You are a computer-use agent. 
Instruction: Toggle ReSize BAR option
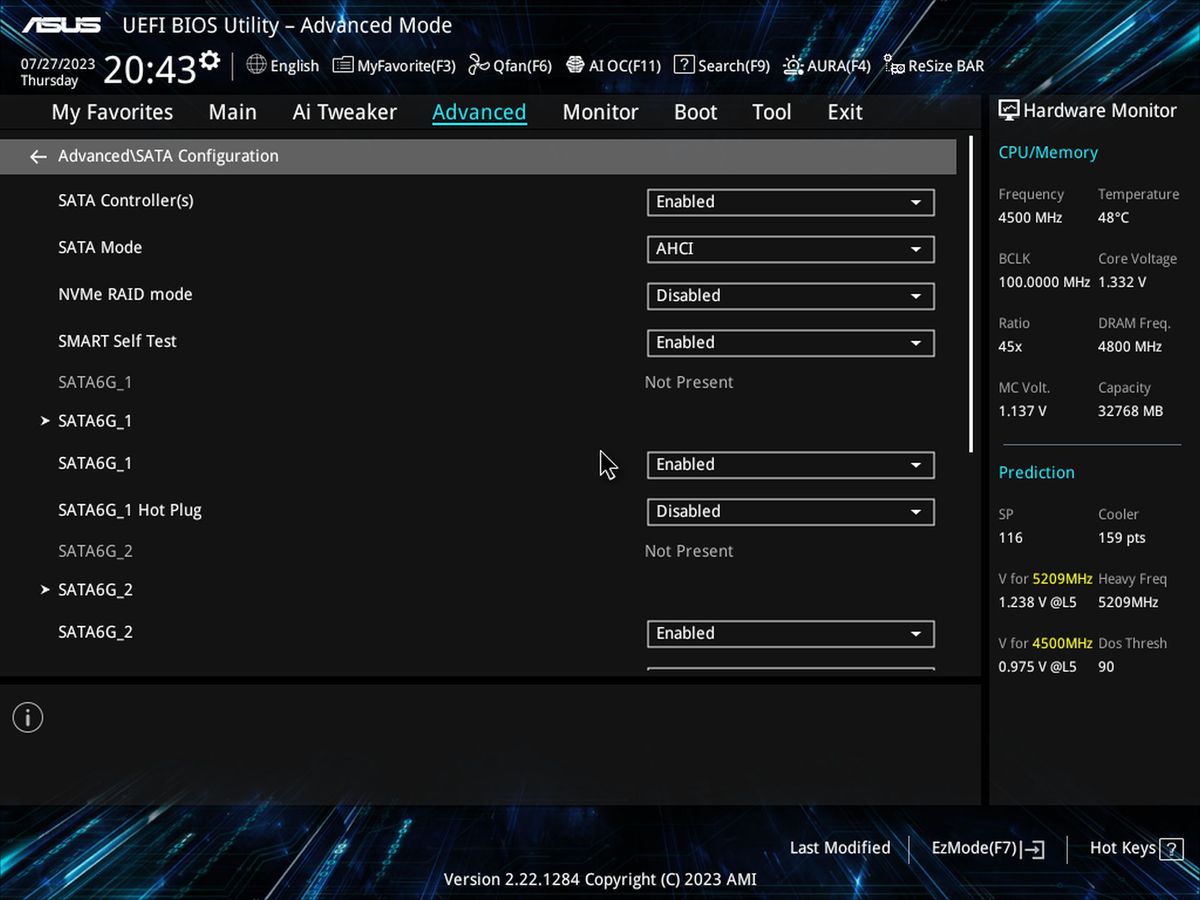pyautogui.click(x=934, y=66)
